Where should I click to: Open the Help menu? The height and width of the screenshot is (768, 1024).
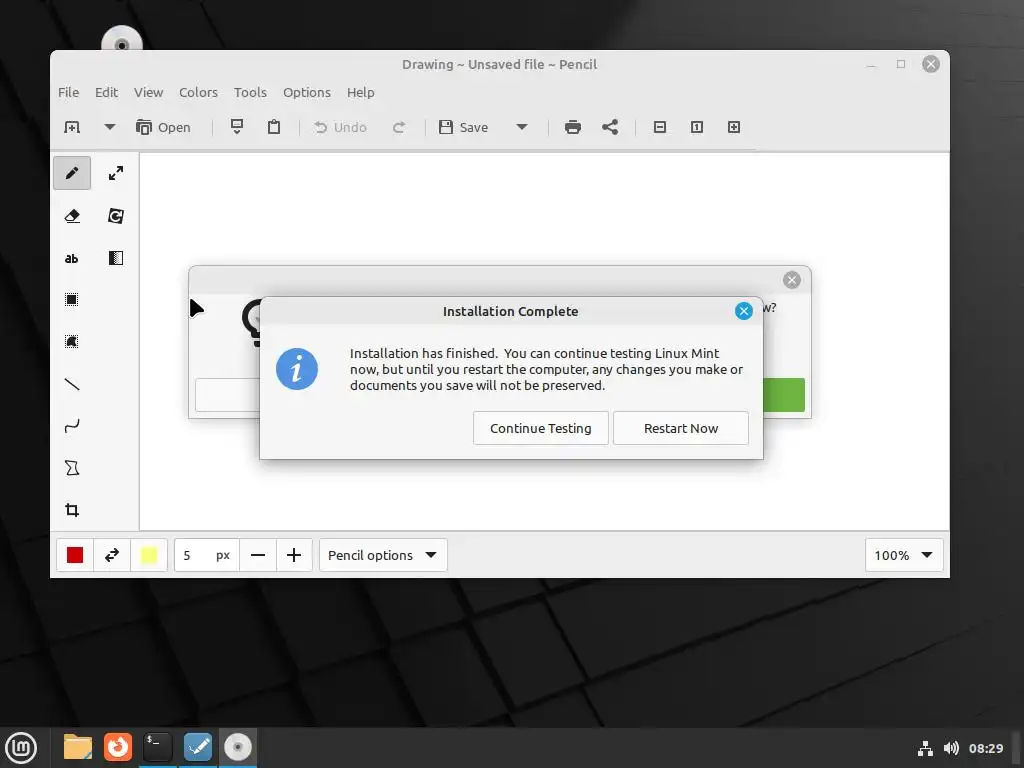[360, 92]
